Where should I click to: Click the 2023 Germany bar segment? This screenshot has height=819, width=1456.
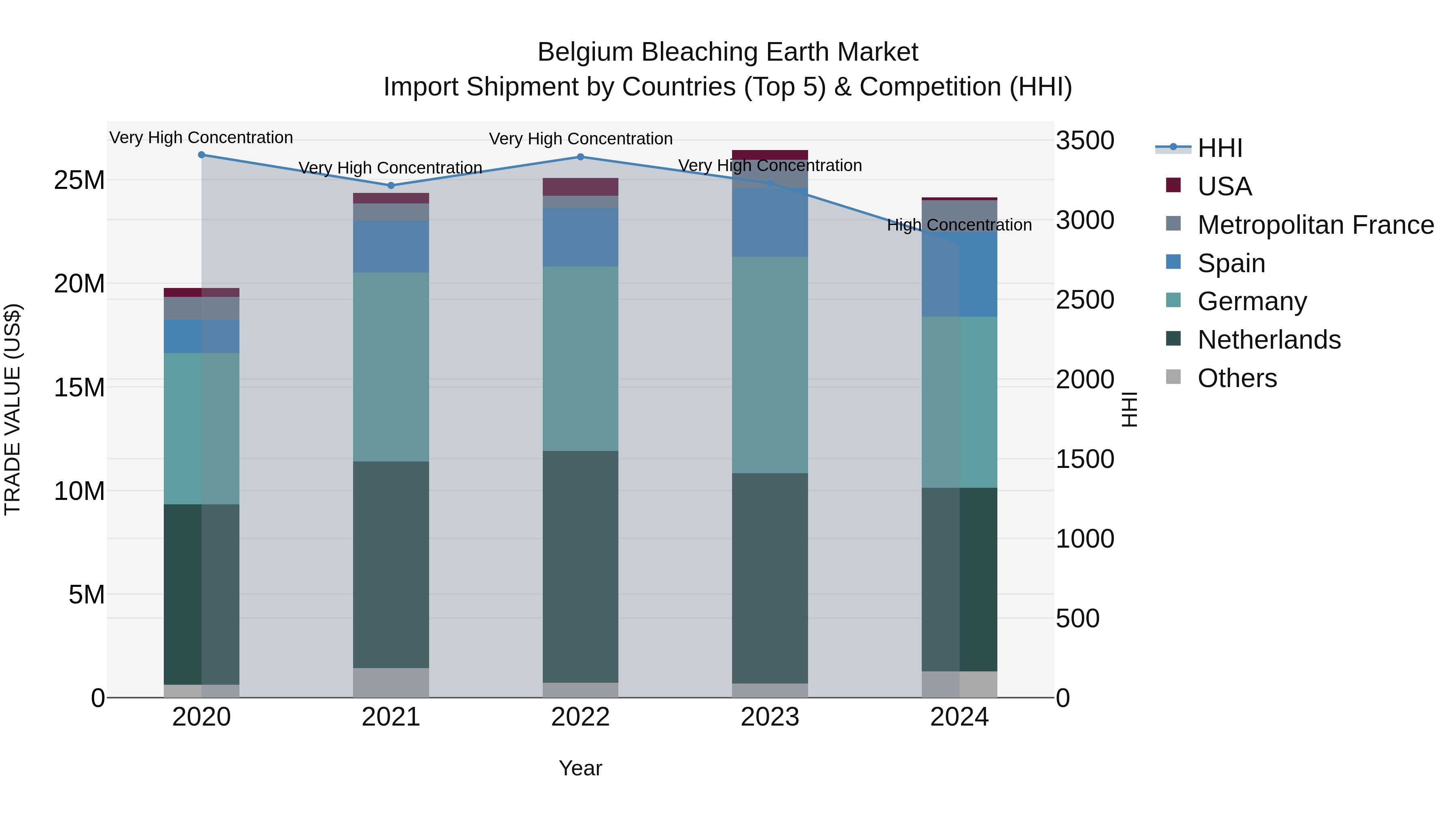[x=770, y=366]
